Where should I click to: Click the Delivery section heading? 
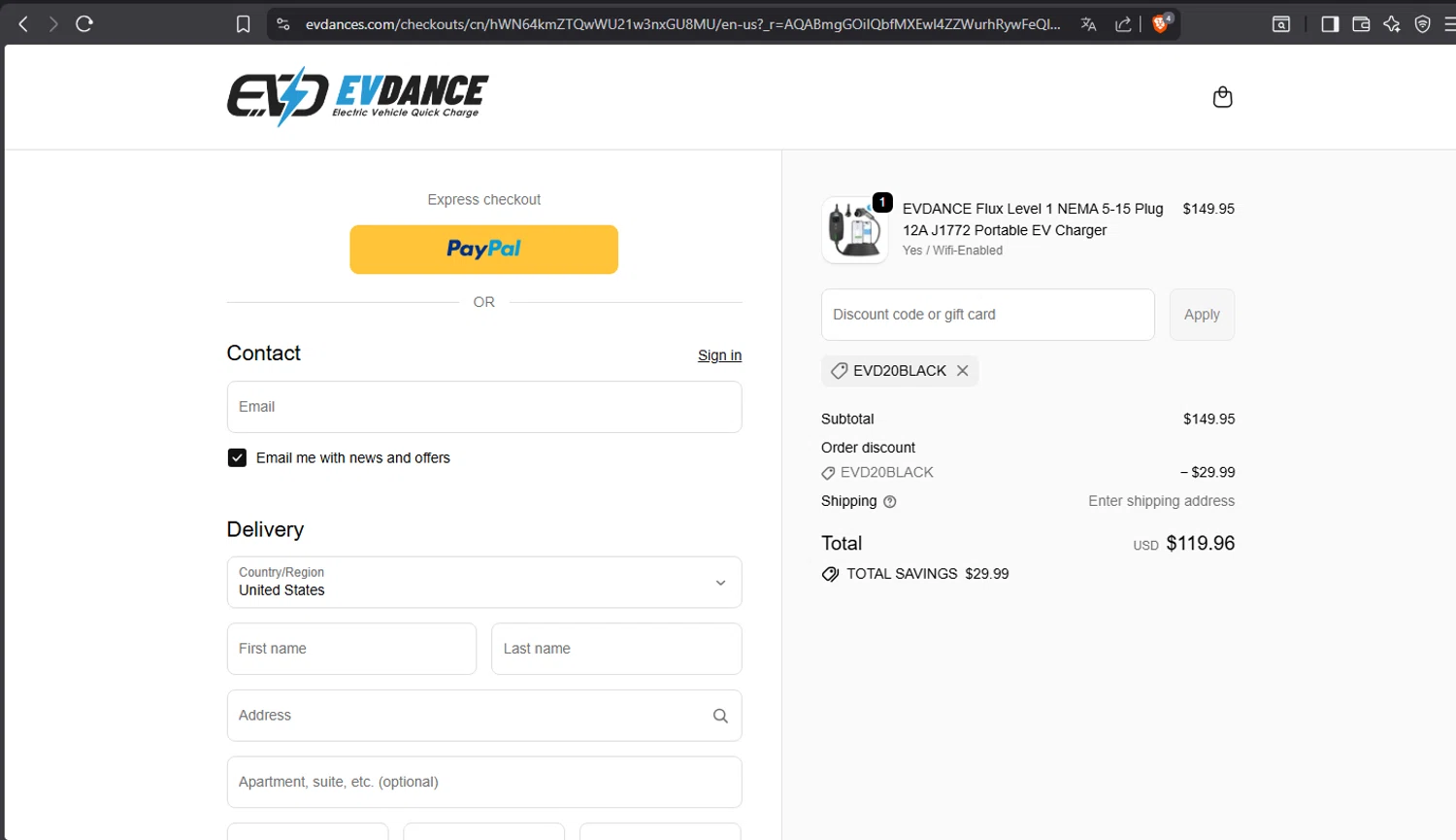tap(265, 529)
